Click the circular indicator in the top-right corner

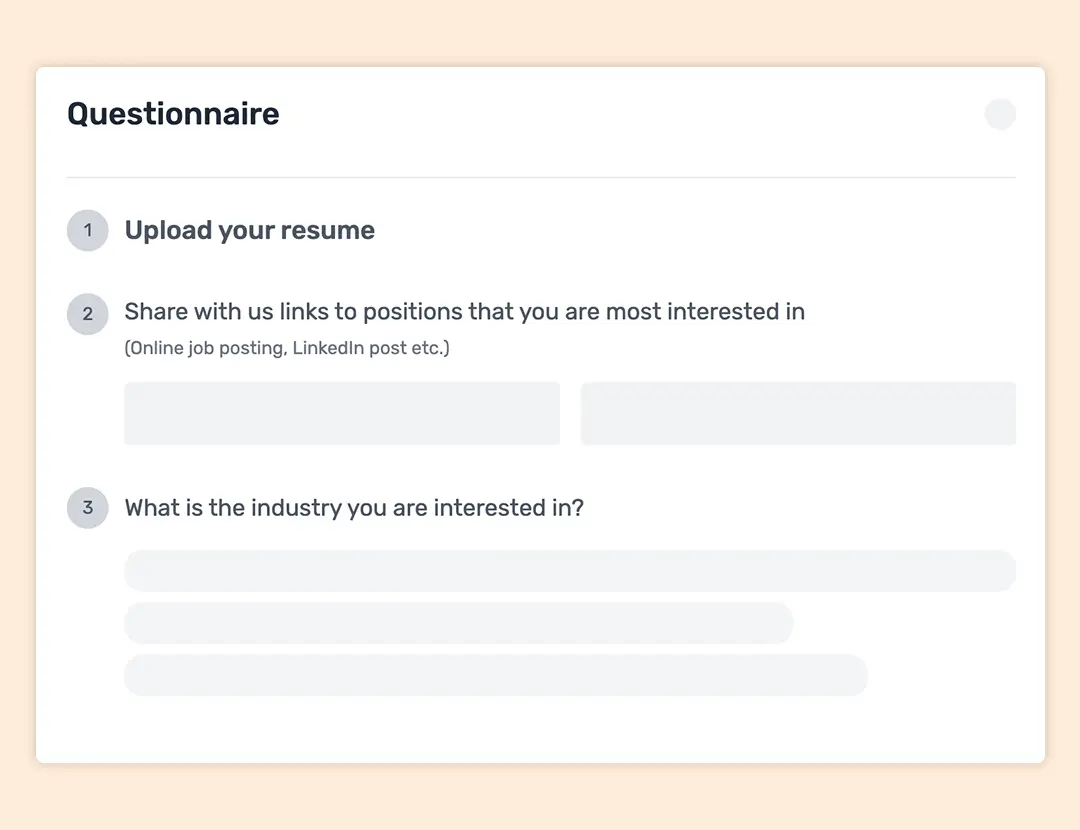point(1000,114)
